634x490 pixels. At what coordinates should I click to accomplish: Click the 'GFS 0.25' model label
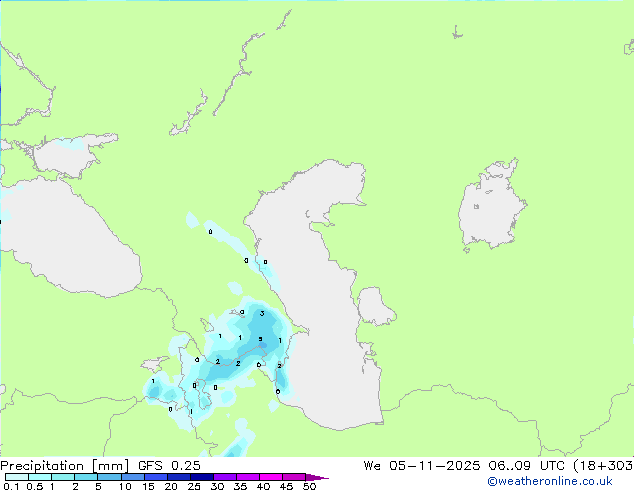169,466
